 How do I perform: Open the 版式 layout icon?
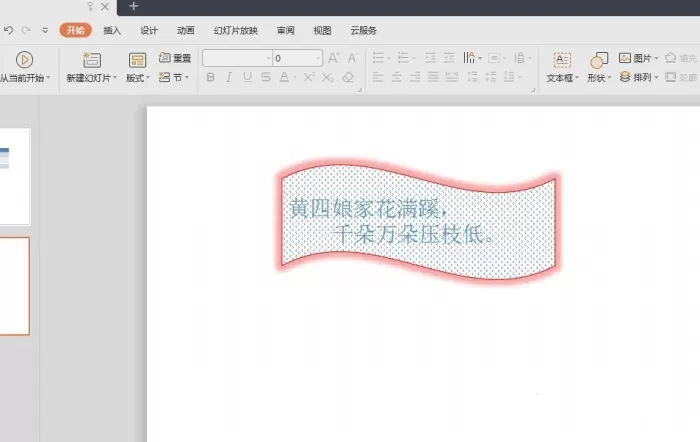click(x=137, y=60)
